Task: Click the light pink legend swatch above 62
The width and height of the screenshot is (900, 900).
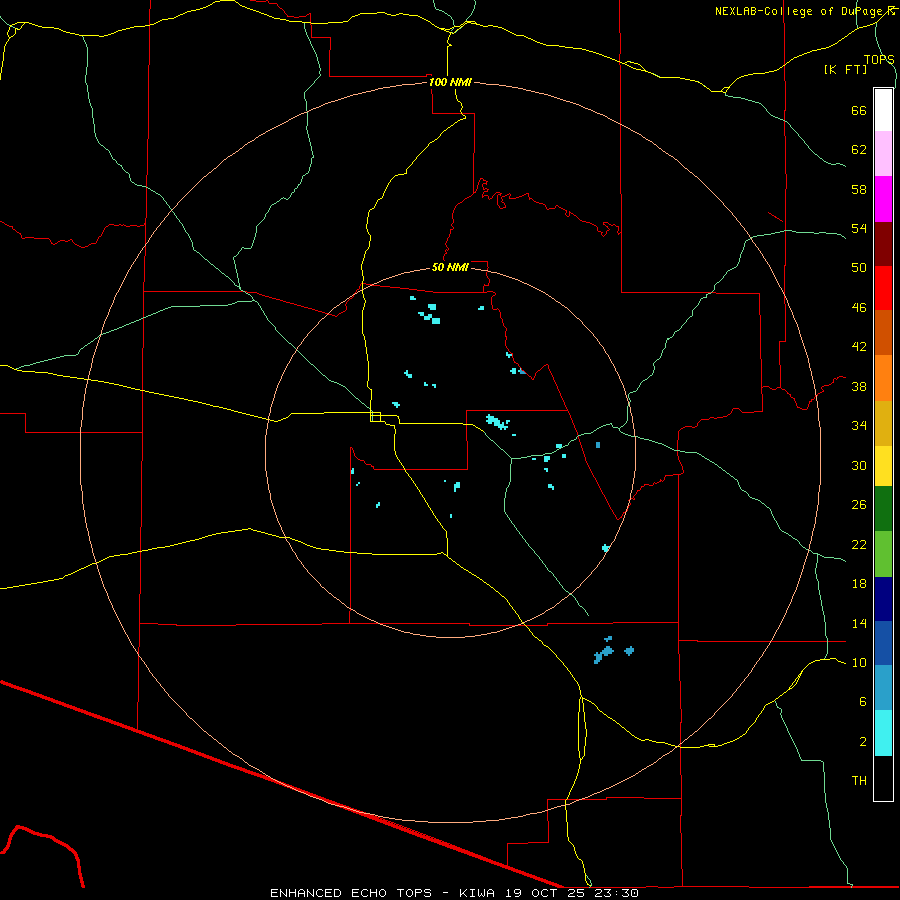Action: click(883, 154)
